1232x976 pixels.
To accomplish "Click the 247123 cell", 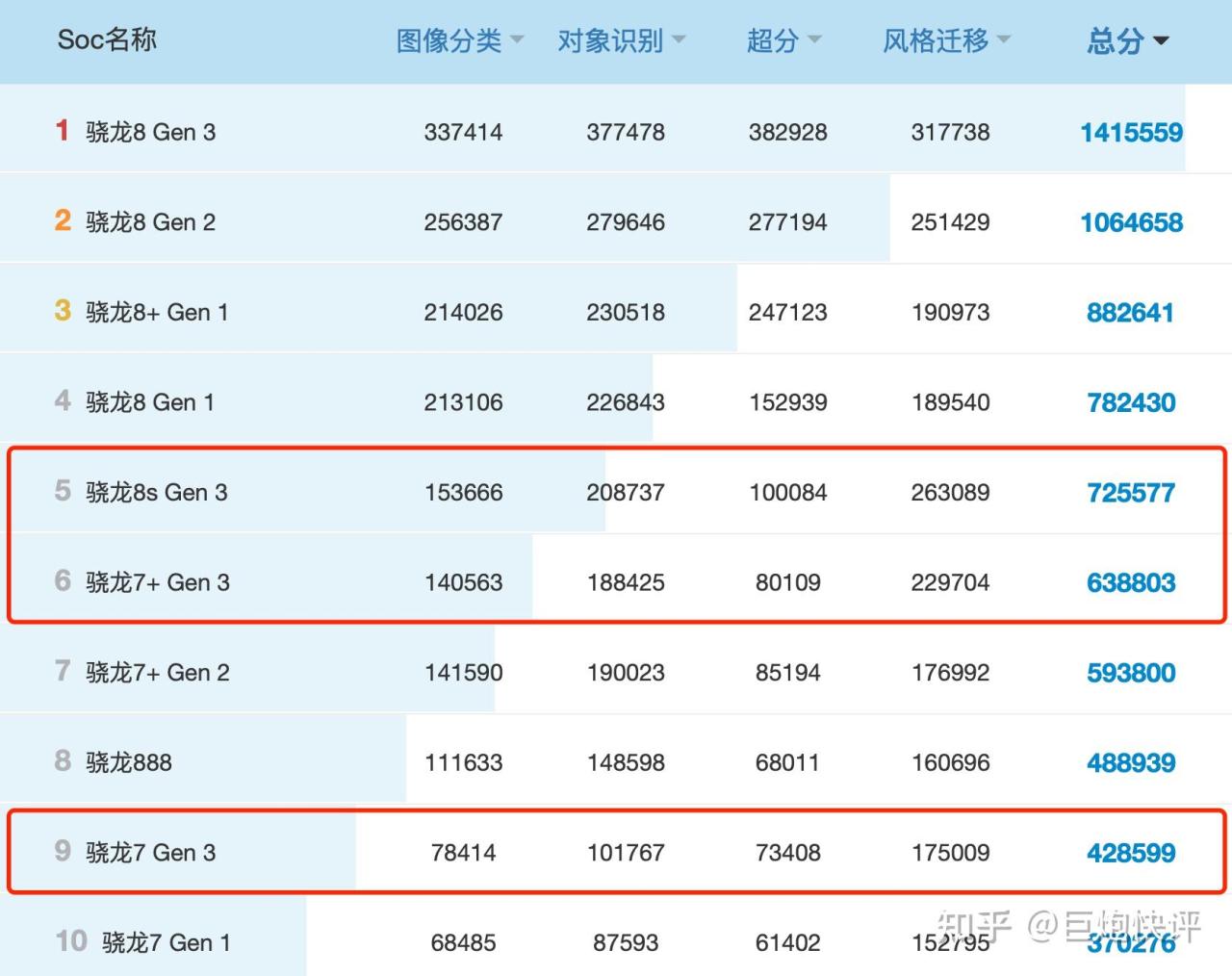I will coord(788,312).
